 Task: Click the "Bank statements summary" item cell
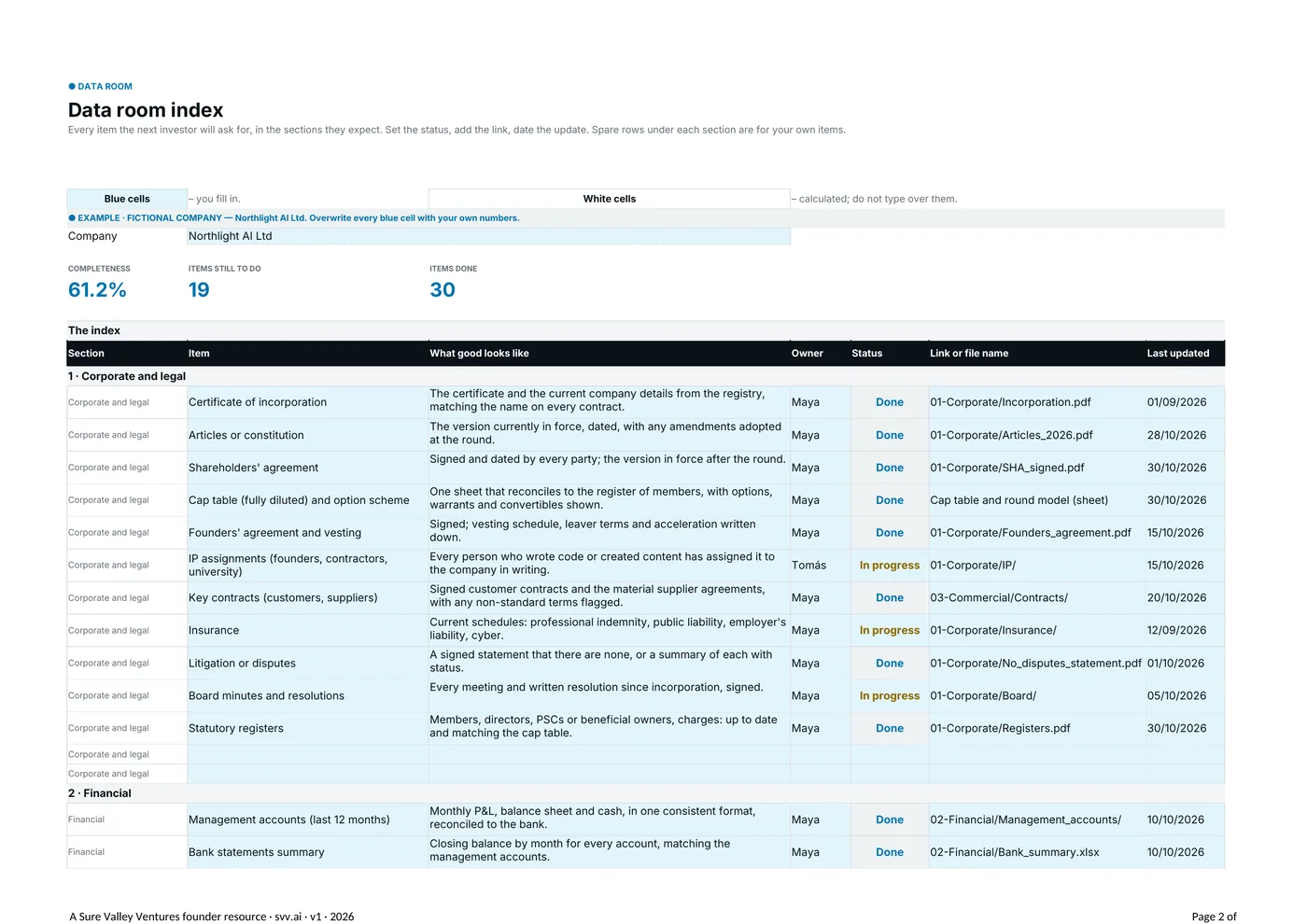[307, 852]
